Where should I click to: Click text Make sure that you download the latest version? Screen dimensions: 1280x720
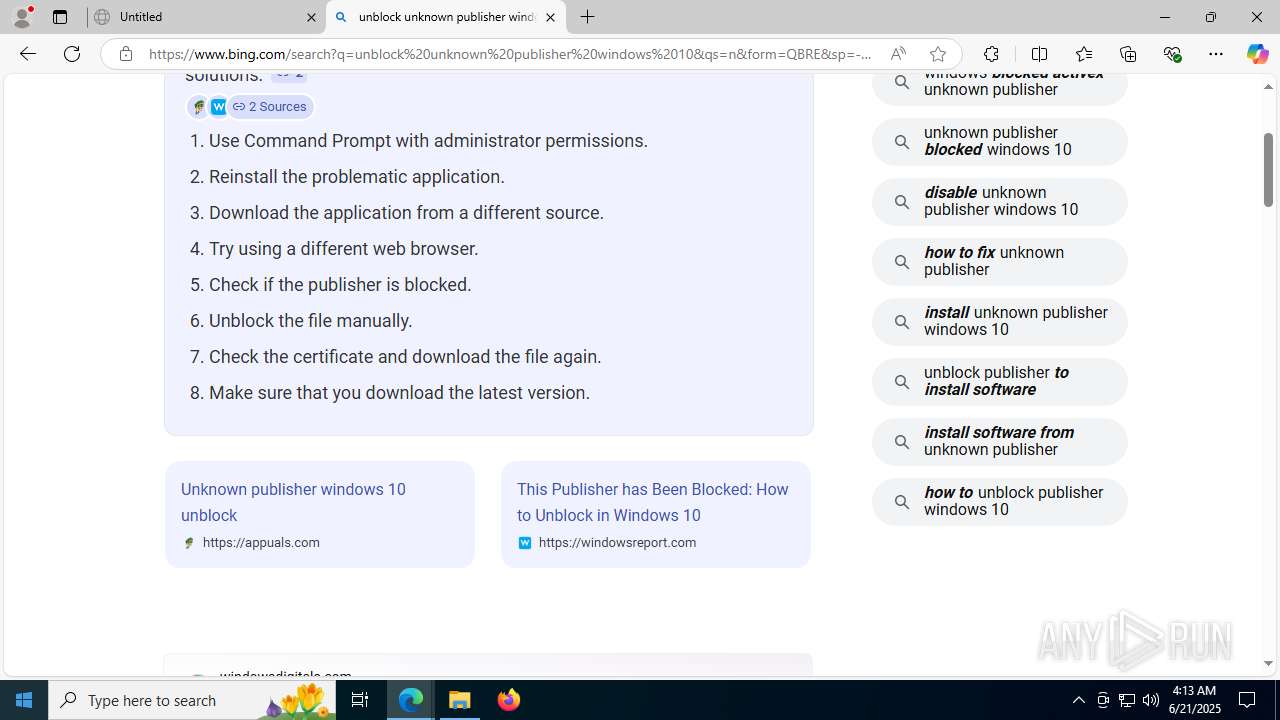click(399, 393)
